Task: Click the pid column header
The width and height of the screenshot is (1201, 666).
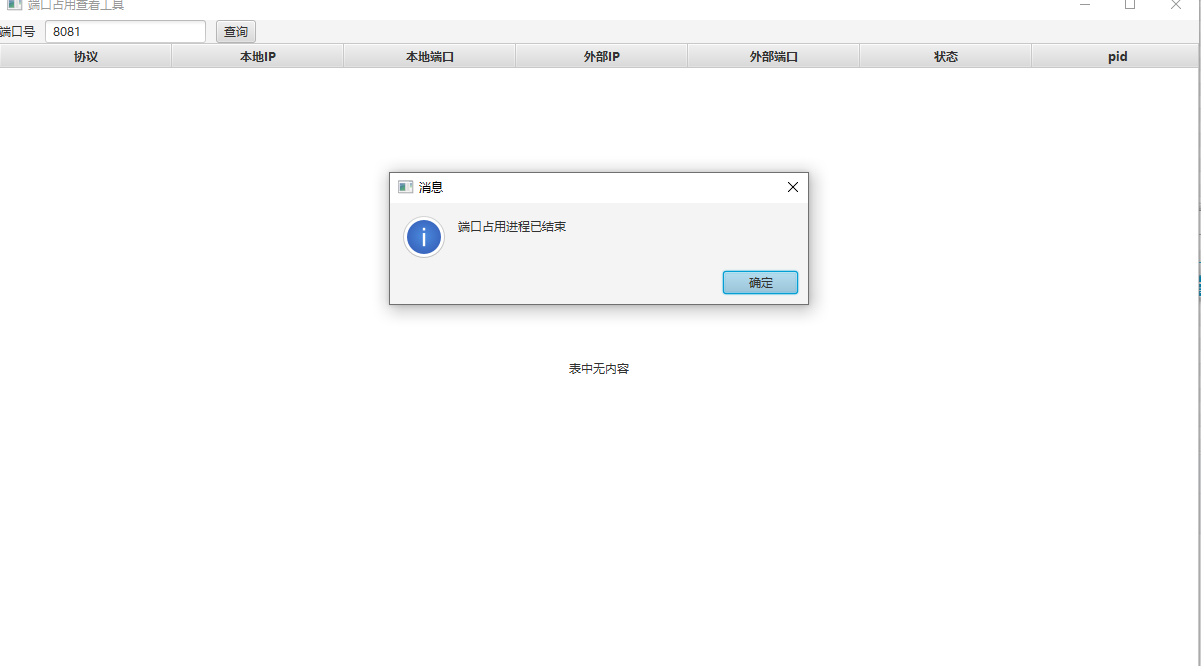Action: (1117, 57)
